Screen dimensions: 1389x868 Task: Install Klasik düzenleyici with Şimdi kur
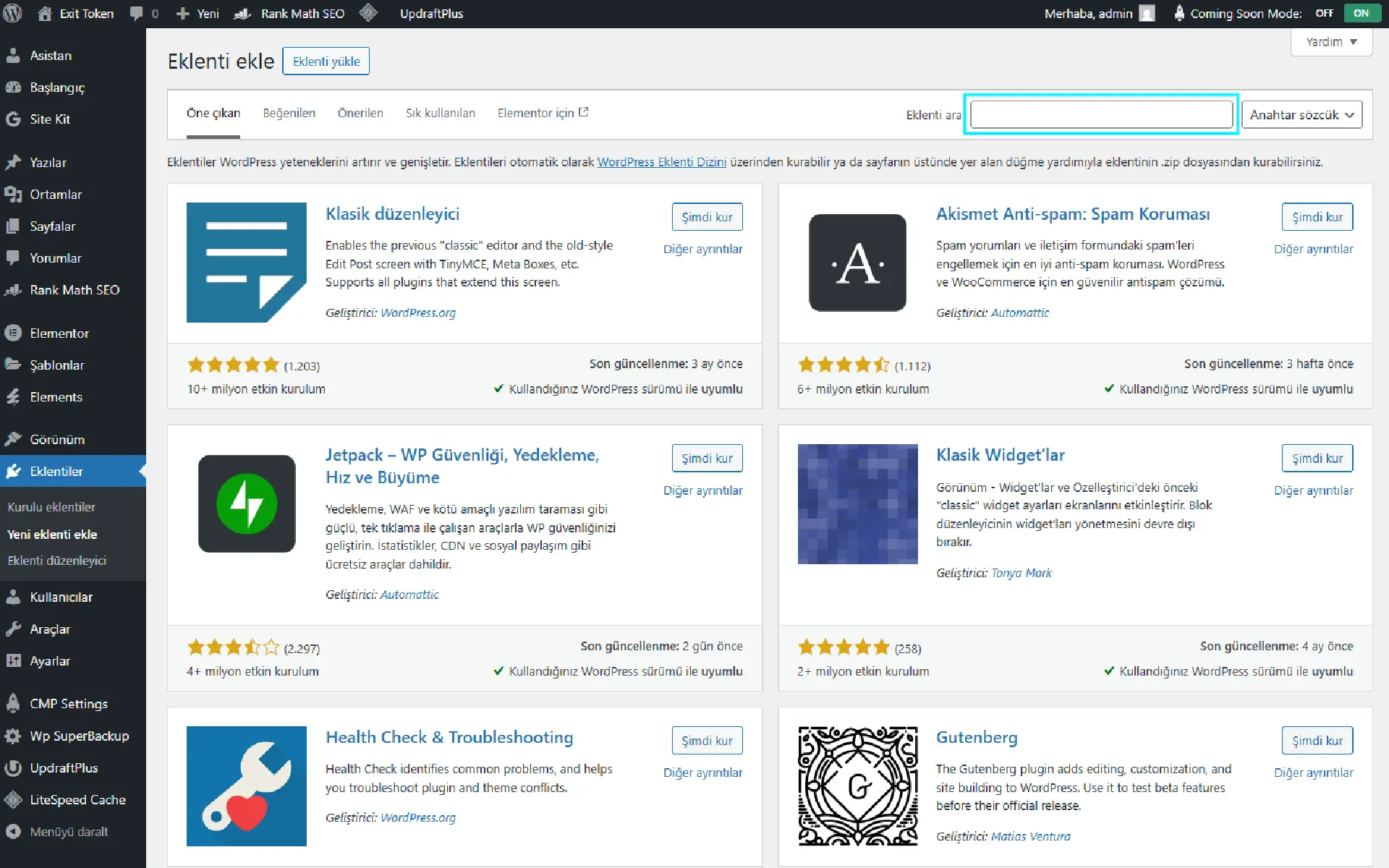707,217
